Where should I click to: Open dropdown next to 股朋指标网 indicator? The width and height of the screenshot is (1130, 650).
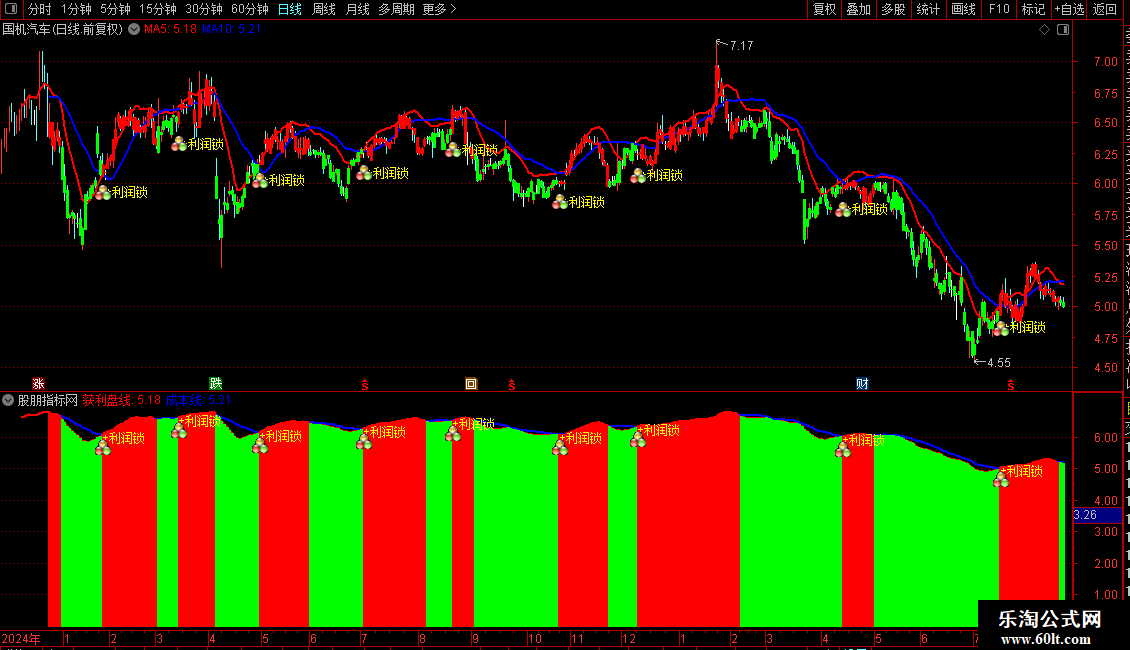pos(8,400)
